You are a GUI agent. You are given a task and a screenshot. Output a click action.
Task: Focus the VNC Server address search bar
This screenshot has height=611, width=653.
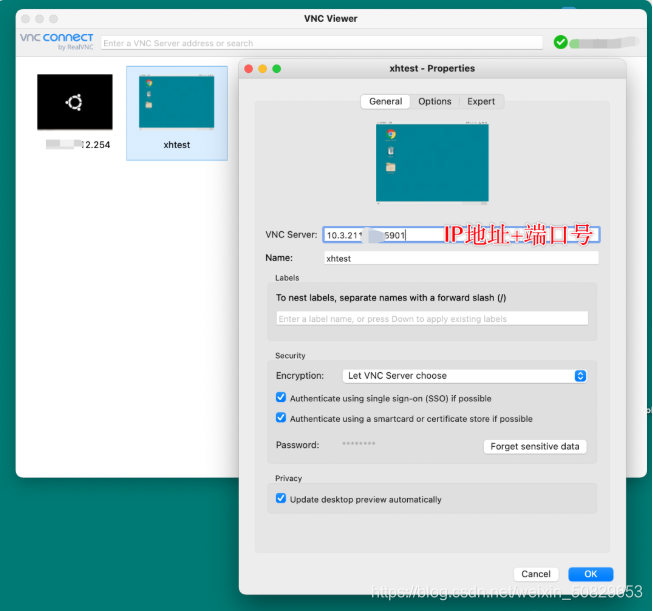point(322,43)
